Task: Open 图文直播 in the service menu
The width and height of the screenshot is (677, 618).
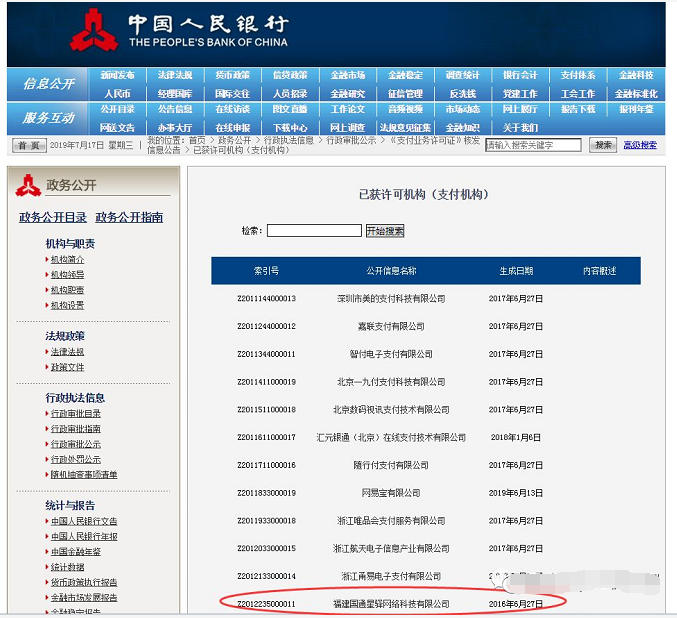Action: point(290,109)
